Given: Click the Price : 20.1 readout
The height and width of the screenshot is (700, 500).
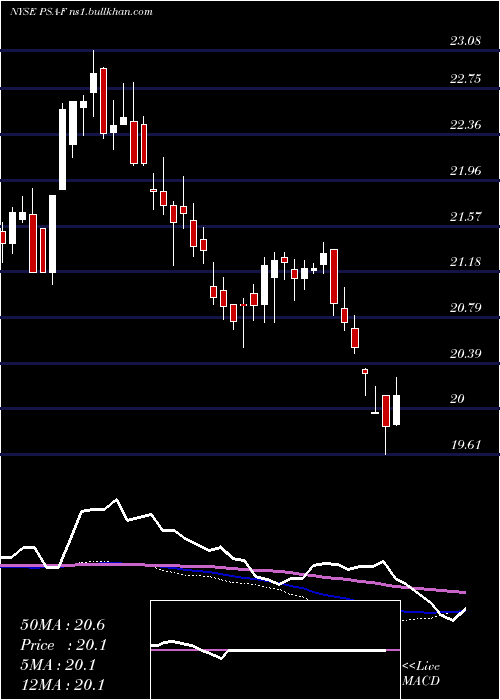Looking at the screenshot, I should pos(64,645).
